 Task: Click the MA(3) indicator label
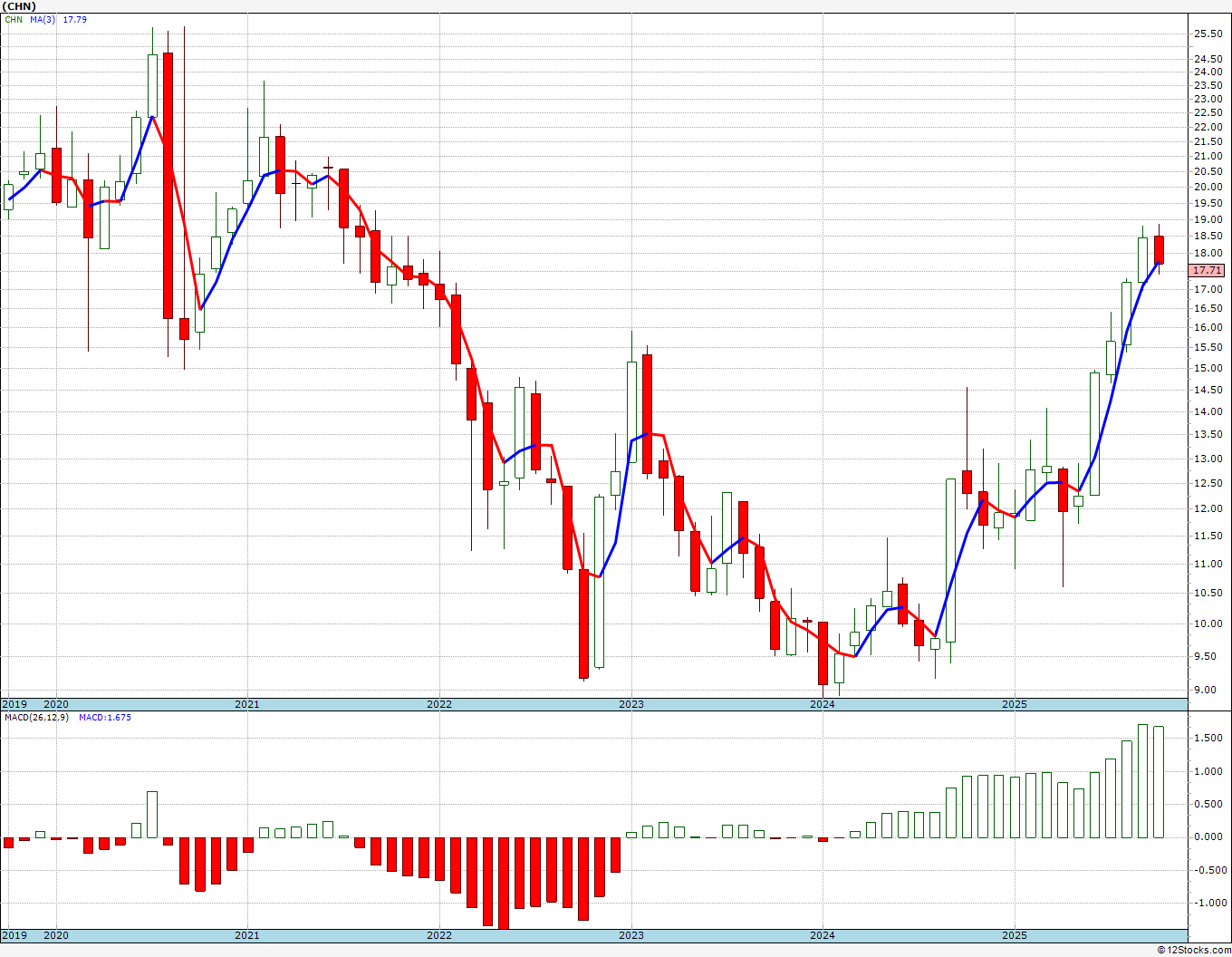tap(43, 19)
